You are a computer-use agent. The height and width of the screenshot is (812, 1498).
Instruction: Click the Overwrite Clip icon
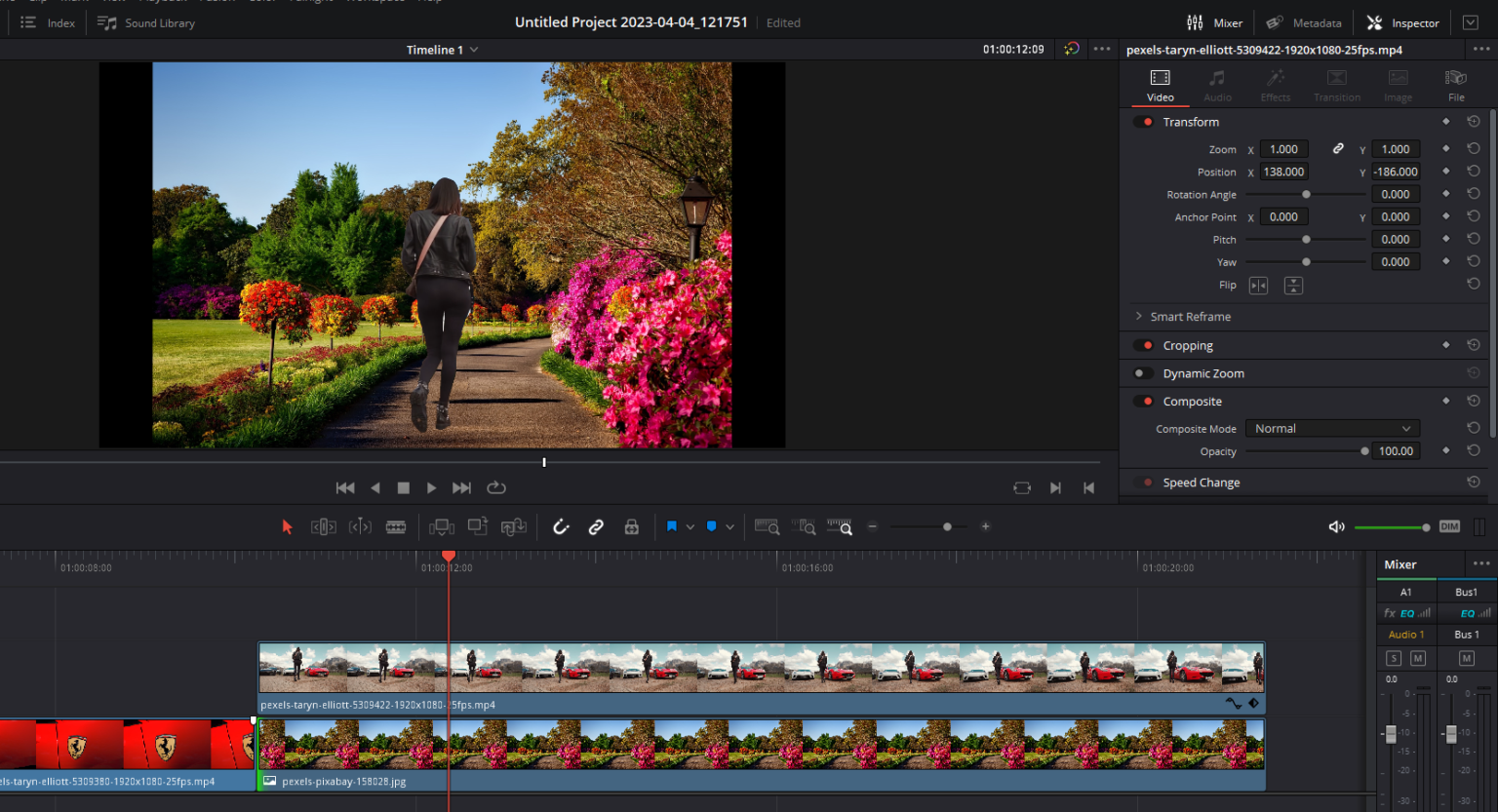click(478, 526)
